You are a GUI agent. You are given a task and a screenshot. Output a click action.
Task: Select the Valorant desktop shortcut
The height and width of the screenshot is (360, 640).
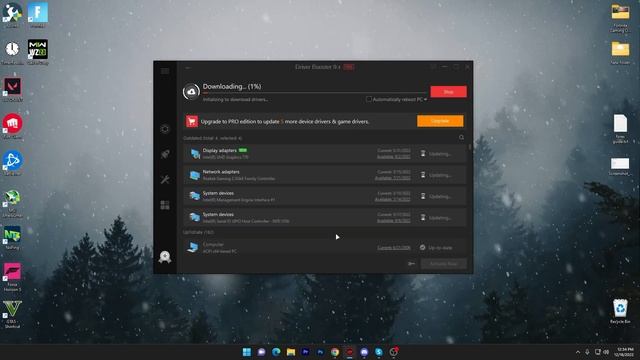coord(12,89)
